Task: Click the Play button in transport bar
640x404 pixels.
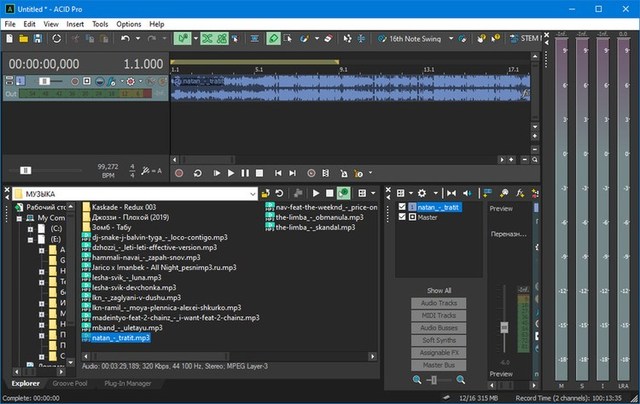Action: (231, 173)
